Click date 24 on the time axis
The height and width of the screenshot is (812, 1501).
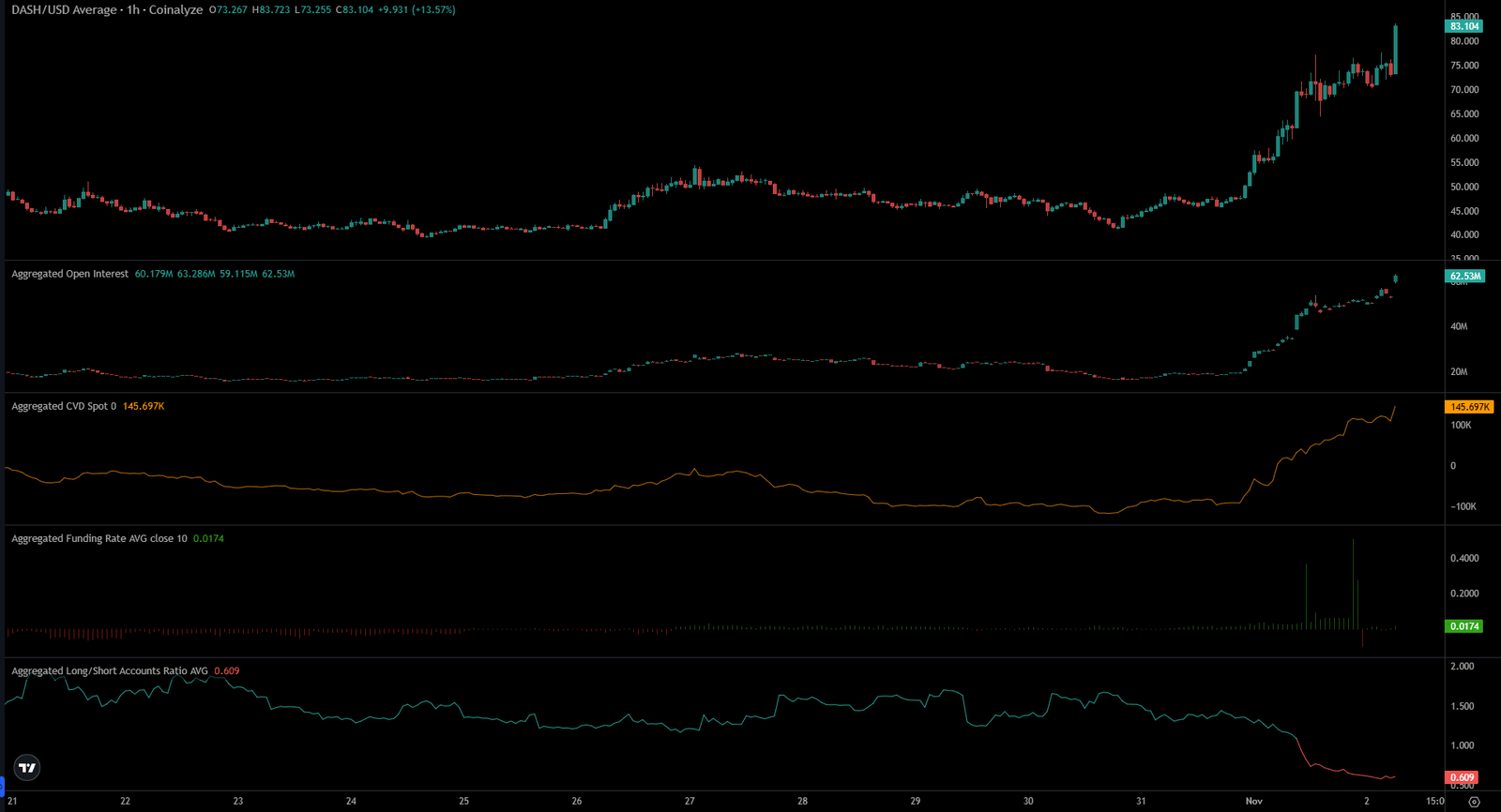(351, 801)
